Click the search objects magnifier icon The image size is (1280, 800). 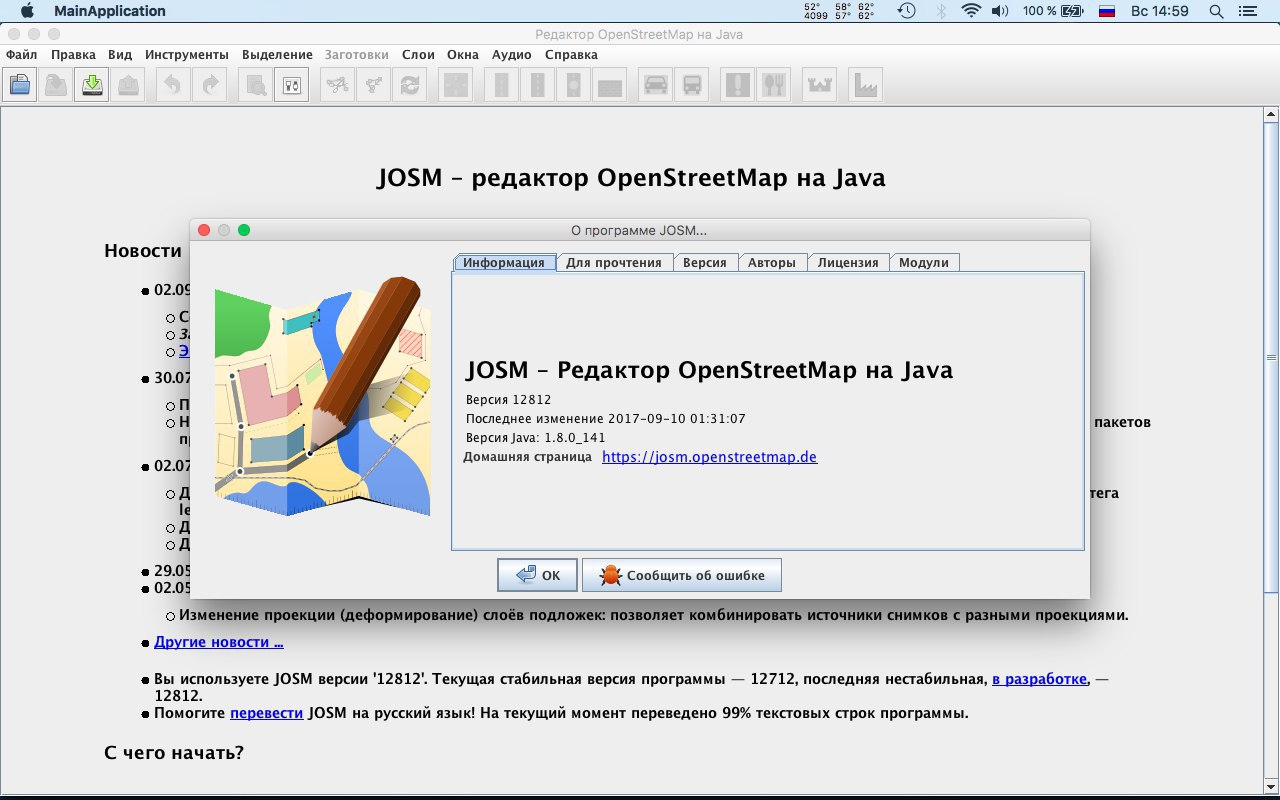click(255, 85)
